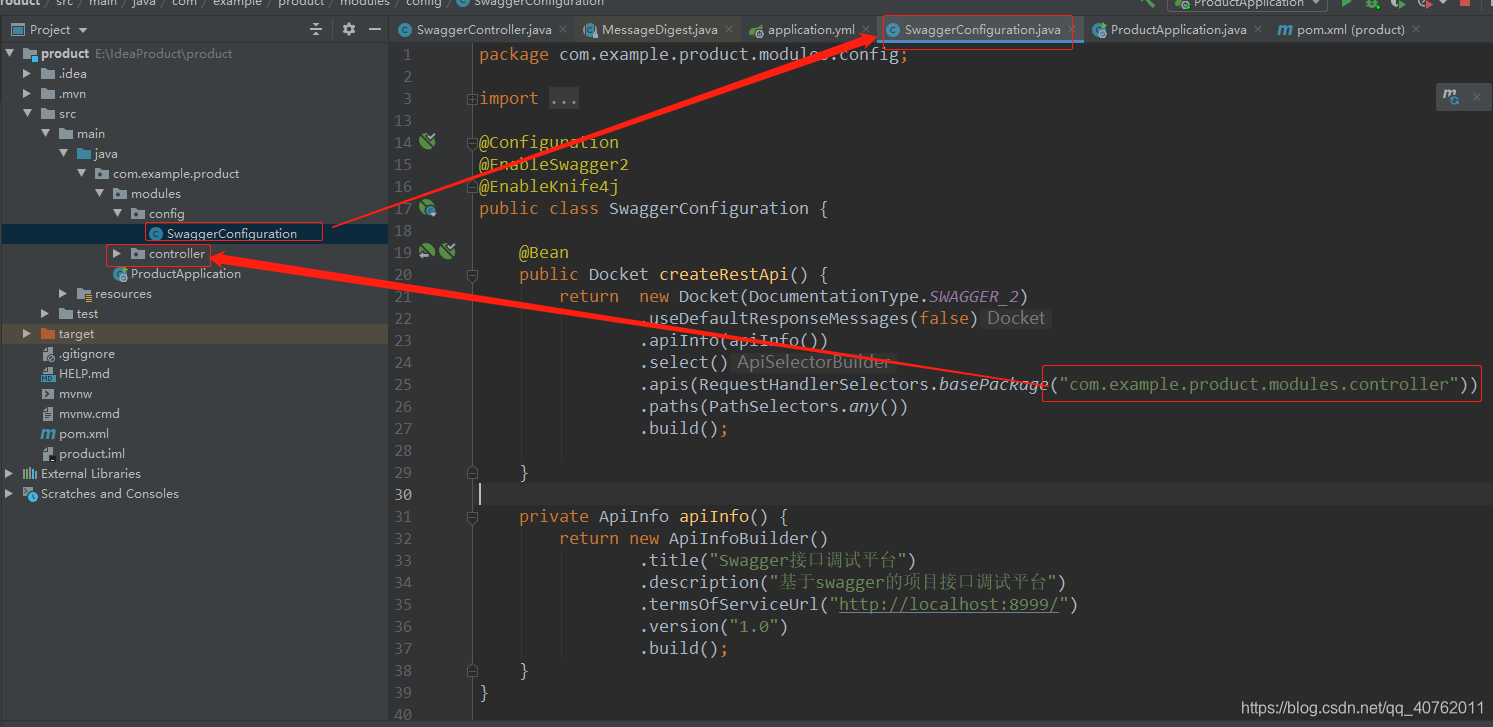Collapse com.example.product package

tap(82, 174)
